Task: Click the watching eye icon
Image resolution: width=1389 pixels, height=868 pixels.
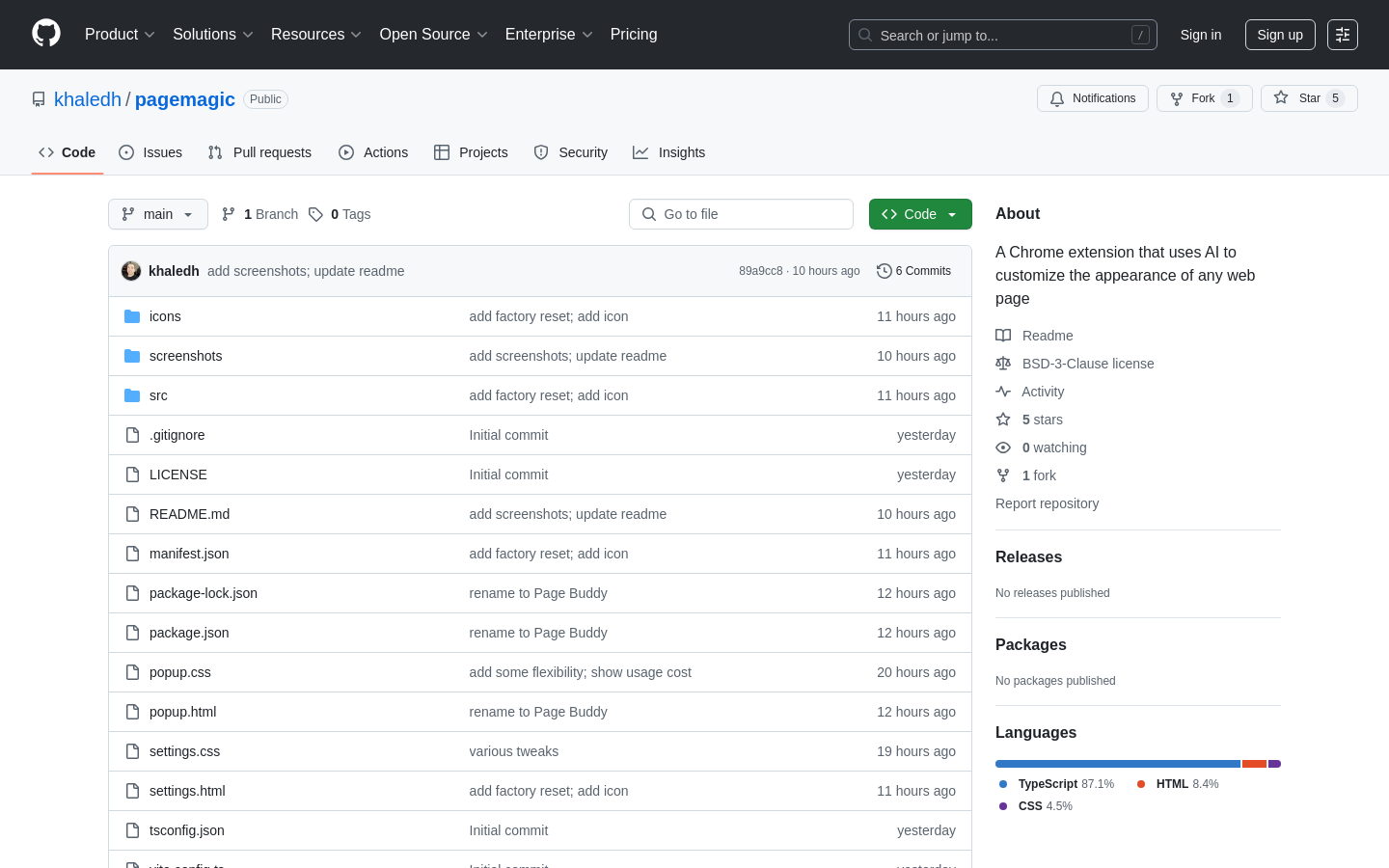Action: click(1003, 448)
